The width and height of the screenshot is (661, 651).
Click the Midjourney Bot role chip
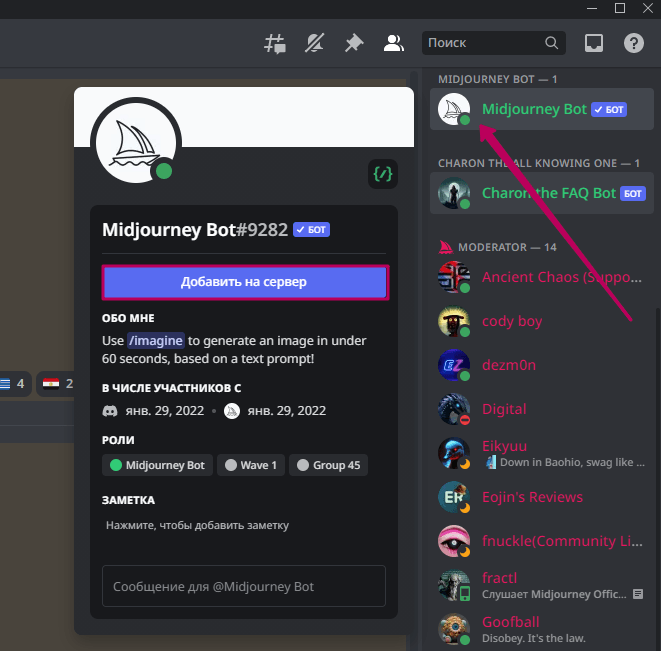coord(157,465)
